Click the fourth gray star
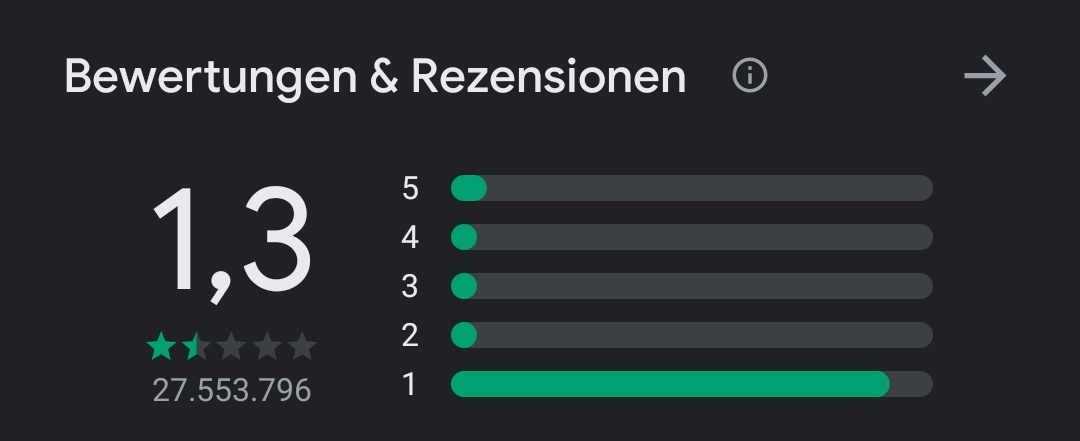This screenshot has width=1080, height=441. coord(267,346)
